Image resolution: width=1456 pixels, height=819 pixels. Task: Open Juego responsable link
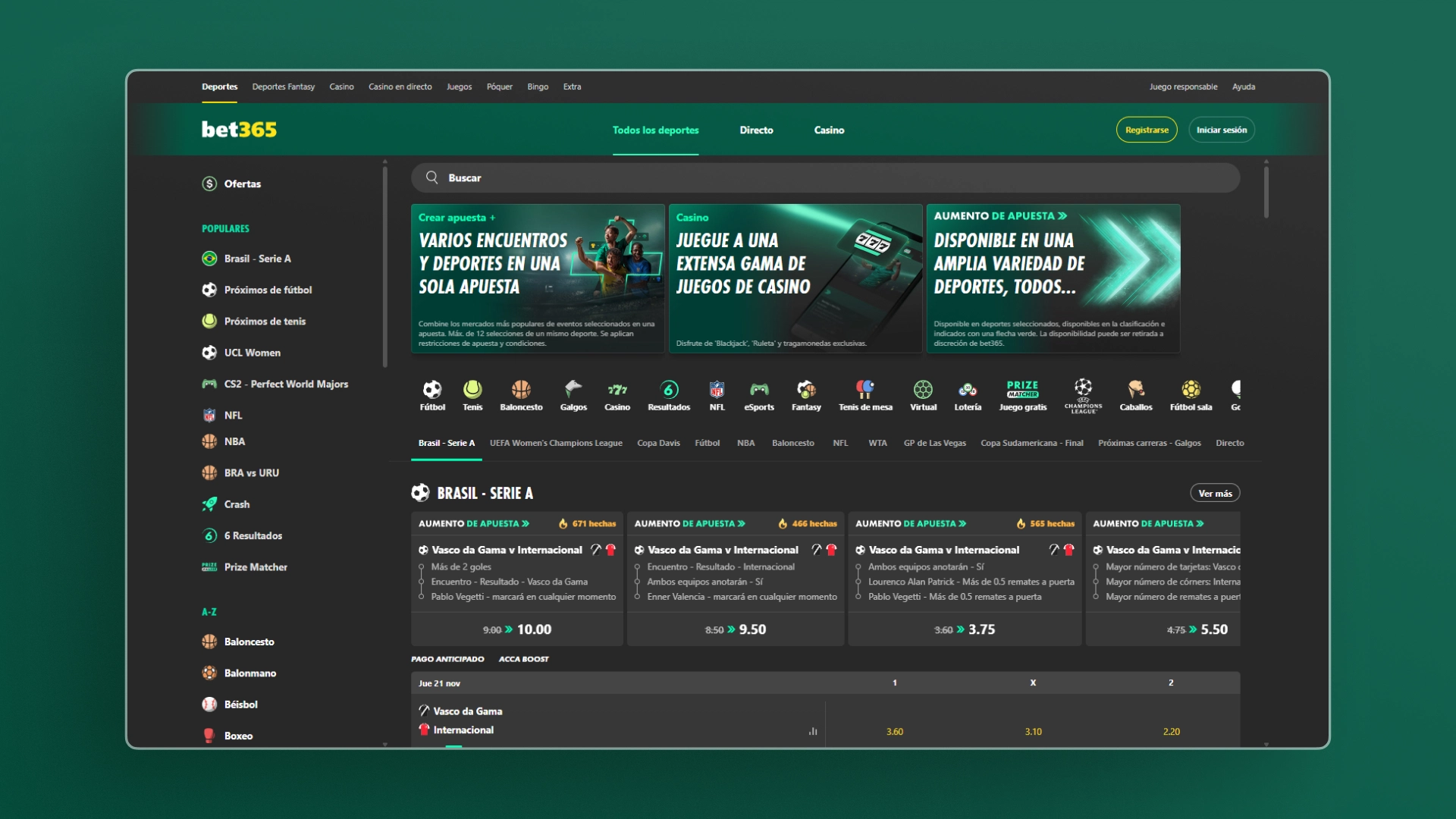pyautogui.click(x=1183, y=86)
